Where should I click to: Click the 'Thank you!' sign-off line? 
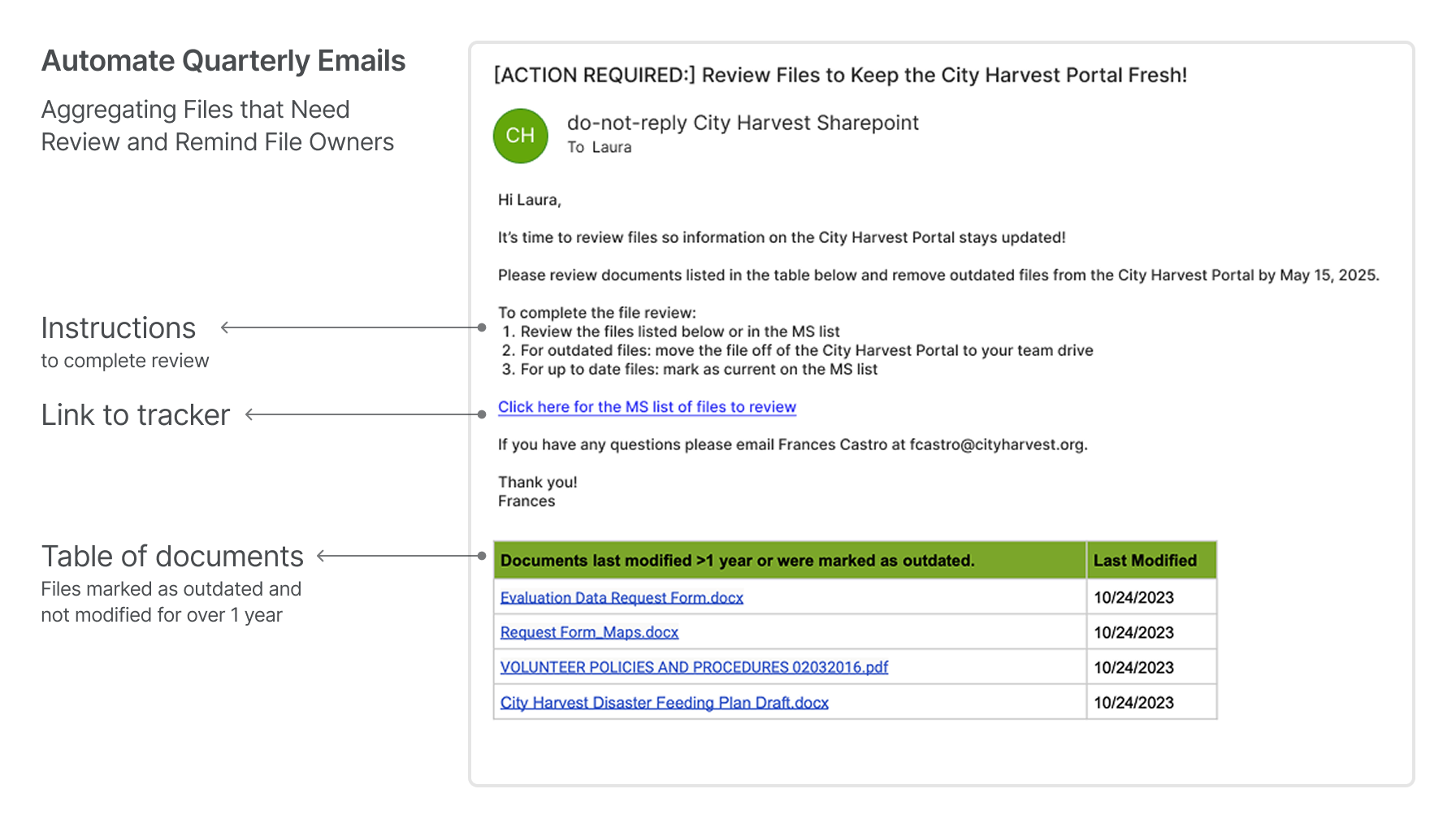pyautogui.click(x=538, y=482)
